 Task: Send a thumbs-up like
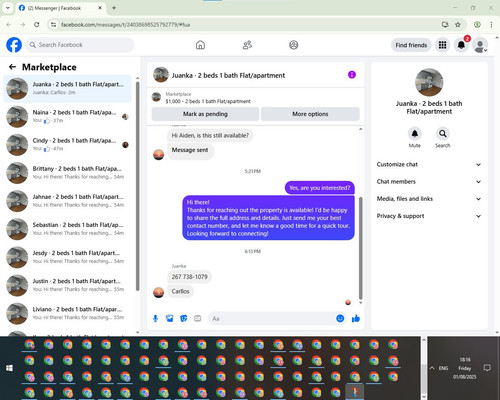[356, 318]
